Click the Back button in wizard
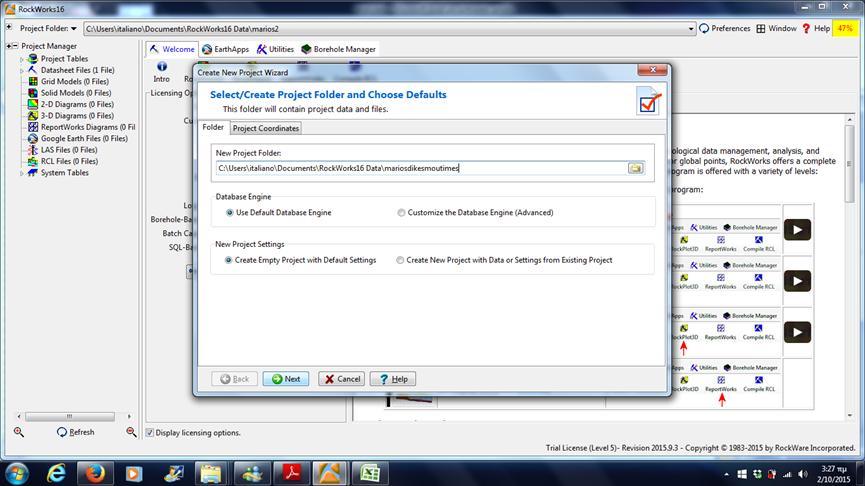The height and width of the screenshot is (486, 865). (x=234, y=379)
